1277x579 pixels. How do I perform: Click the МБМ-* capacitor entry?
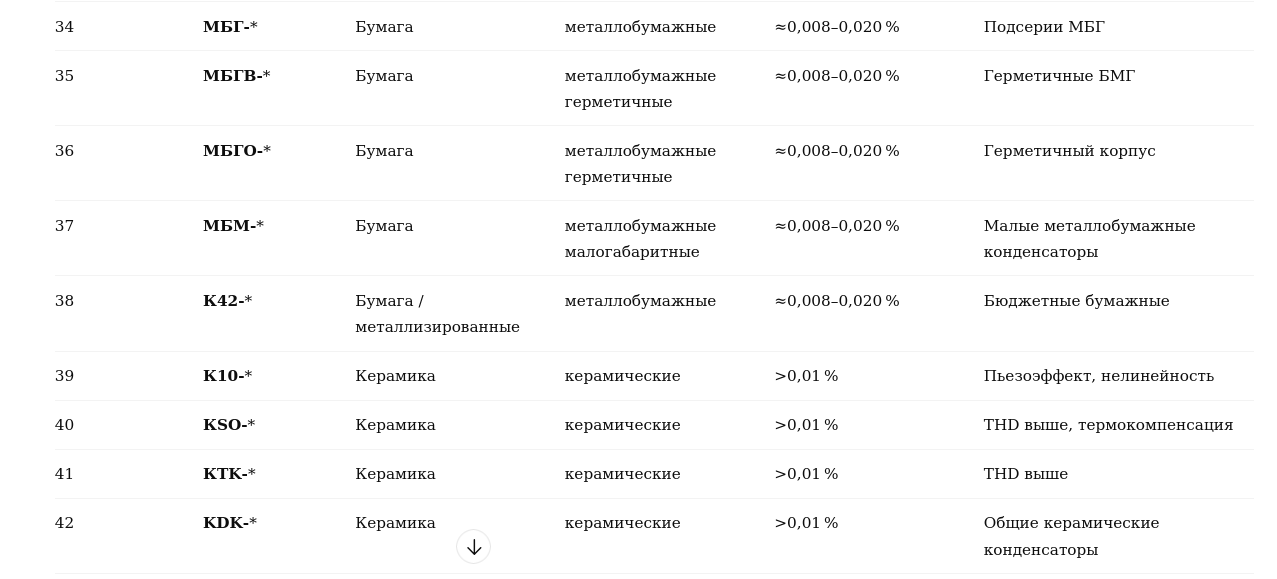point(233,227)
